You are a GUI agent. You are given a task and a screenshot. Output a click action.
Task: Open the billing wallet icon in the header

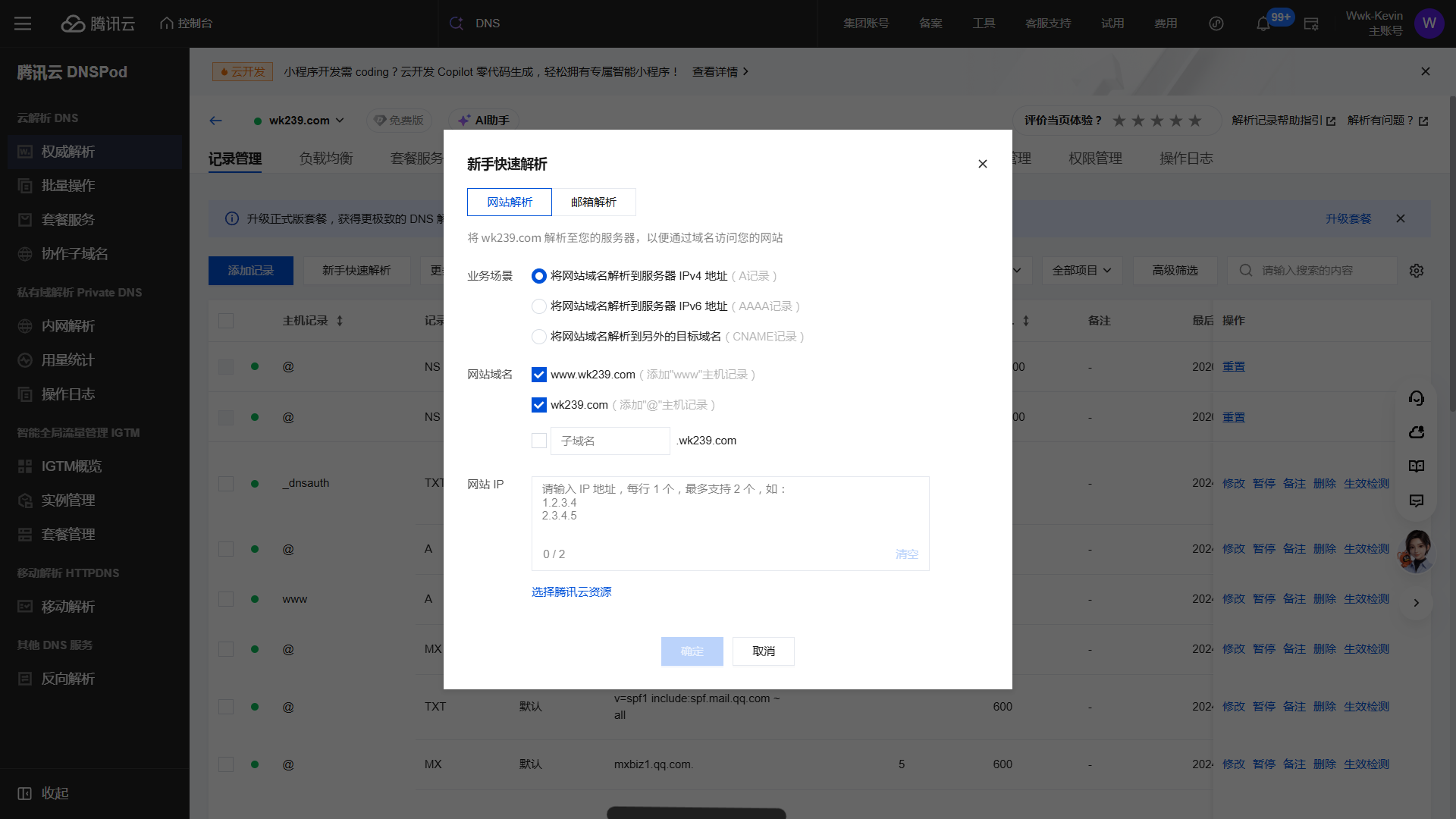(1311, 24)
